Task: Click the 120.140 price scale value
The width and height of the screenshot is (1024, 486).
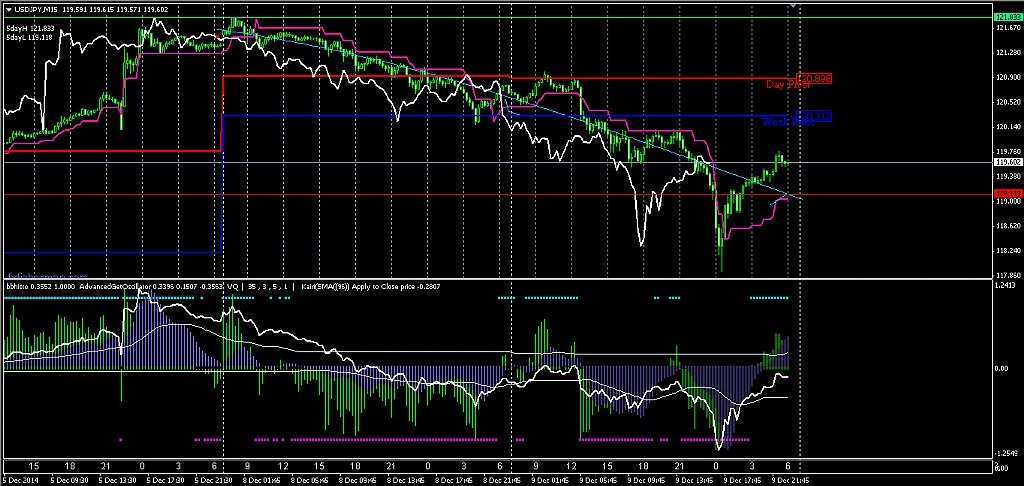Action: click(x=1008, y=127)
